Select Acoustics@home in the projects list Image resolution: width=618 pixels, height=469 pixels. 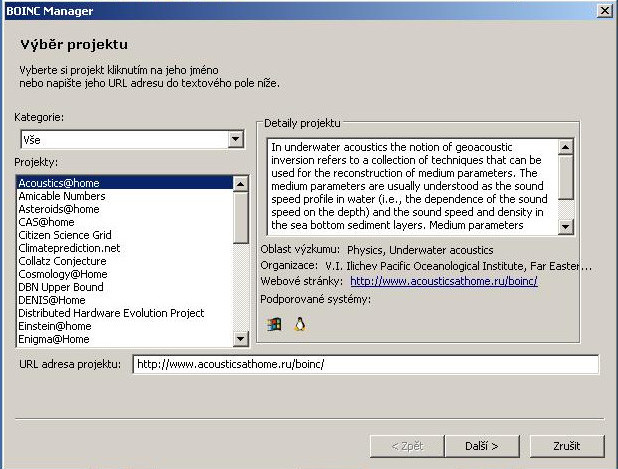125,183
